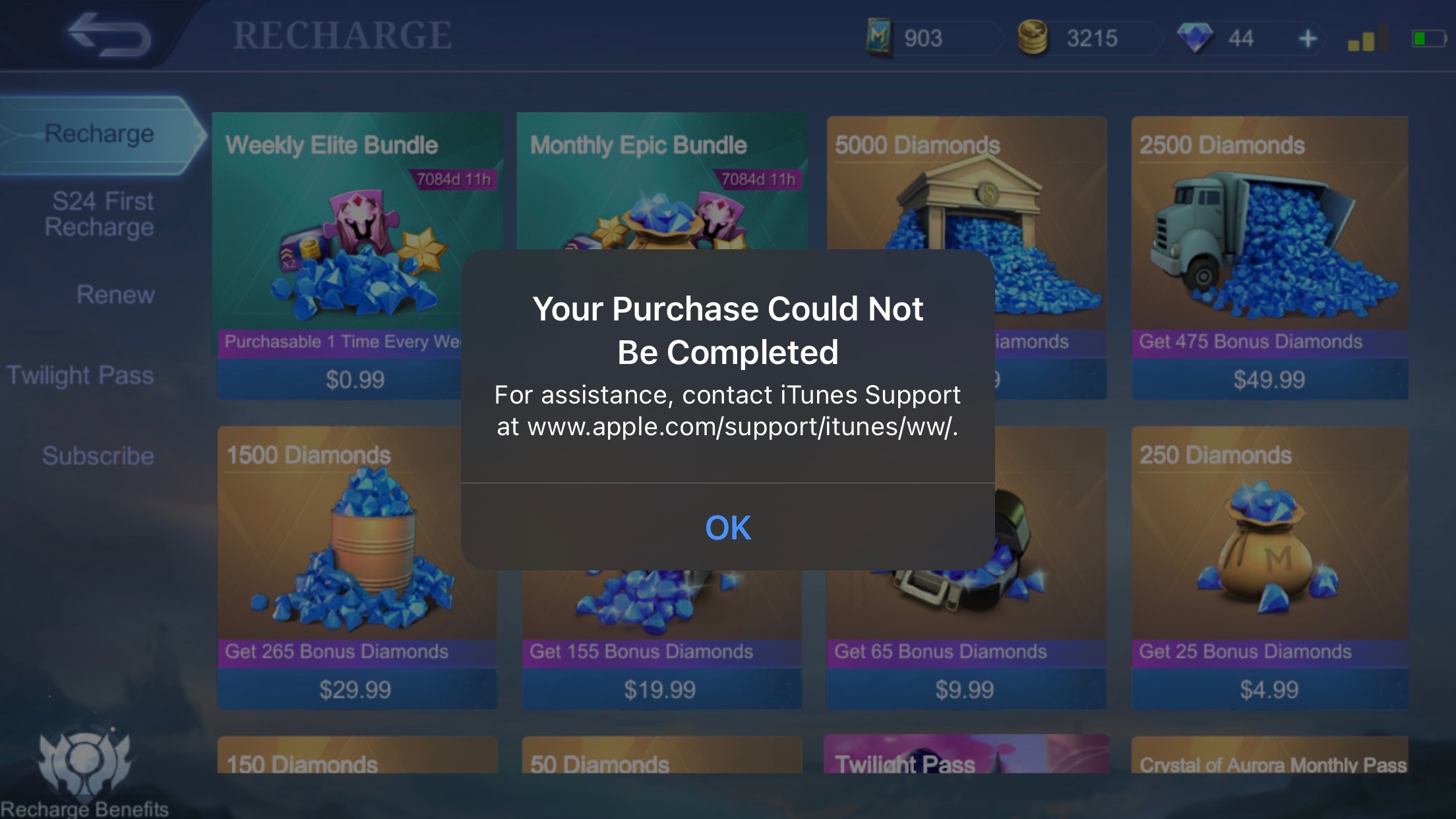Image resolution: width=1456 pixels, height=819 pixels.
Task: Tap the back arrow icon
Action: [x=109, y=34]
